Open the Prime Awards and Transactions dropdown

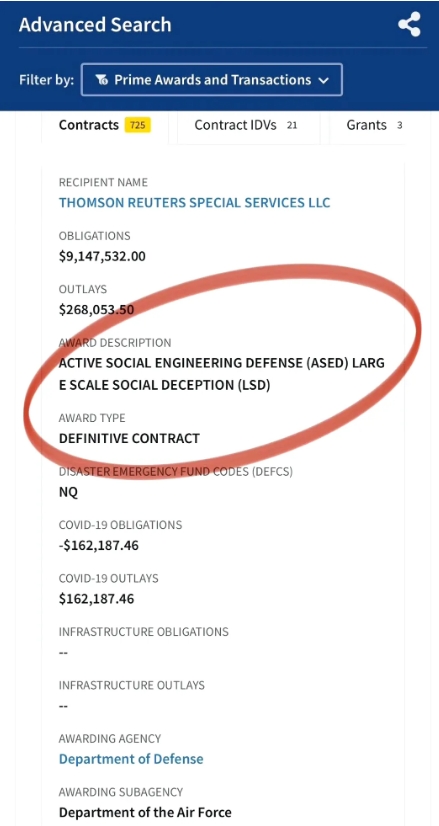point(211,80)
